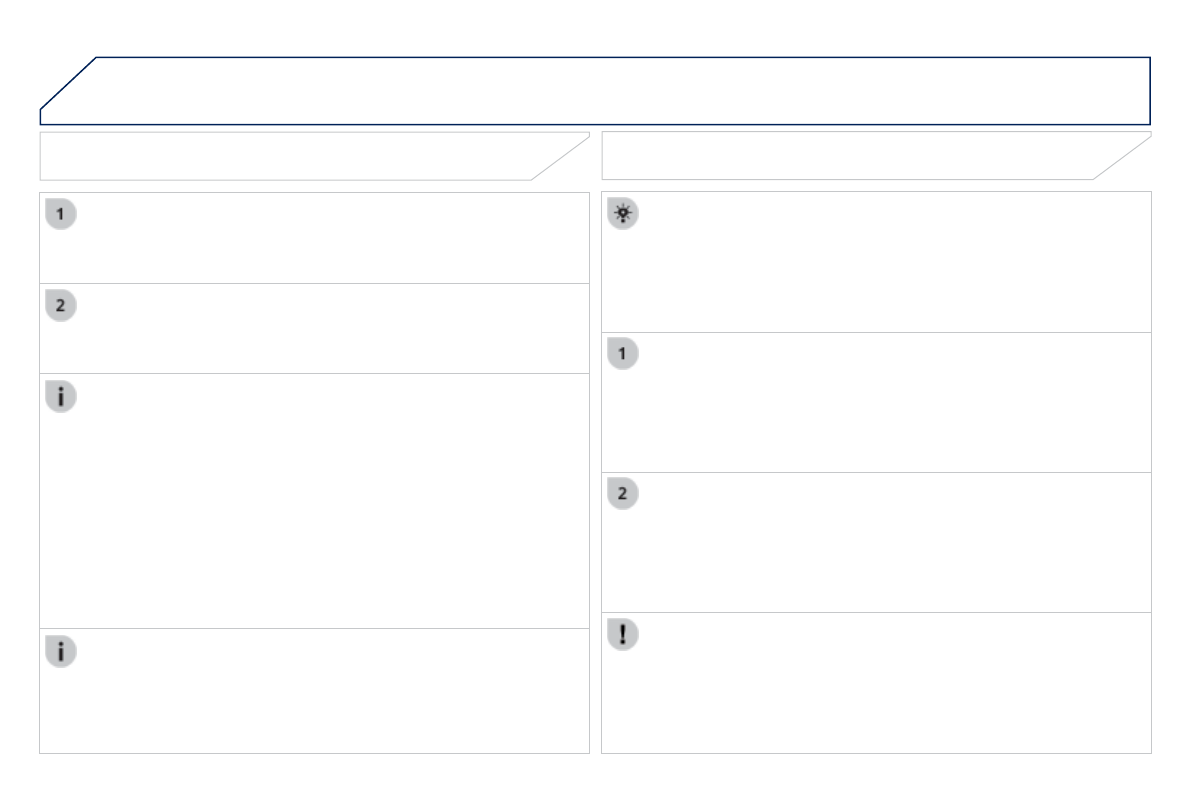Screen dimensions: 1191x794
Task: Click the step 2 badge in left column
Action: pyautogui.click(x=61, y=306)
